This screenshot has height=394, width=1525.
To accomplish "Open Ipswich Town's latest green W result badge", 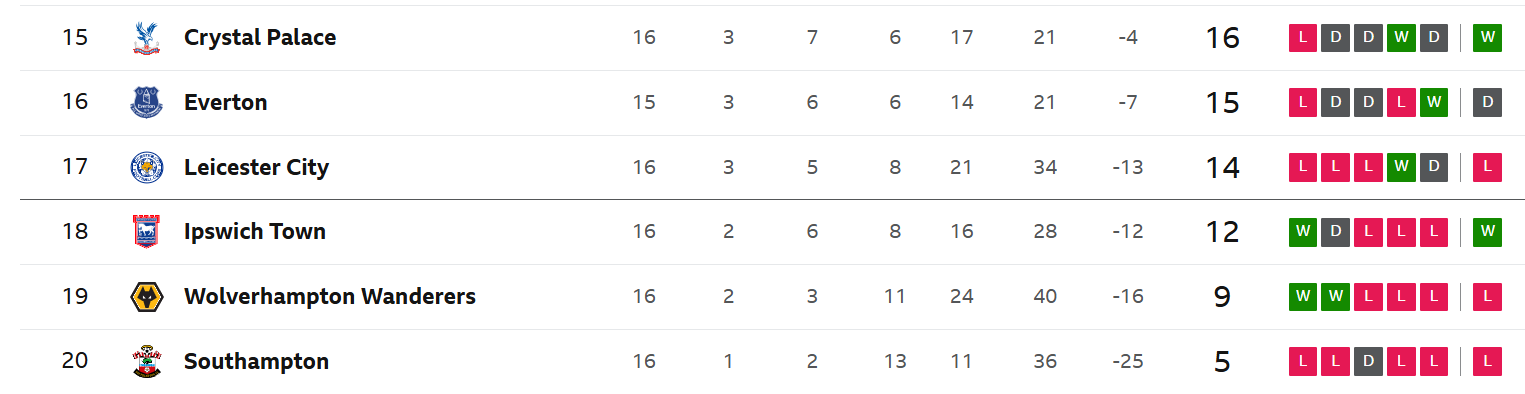I will [1487, 232].
